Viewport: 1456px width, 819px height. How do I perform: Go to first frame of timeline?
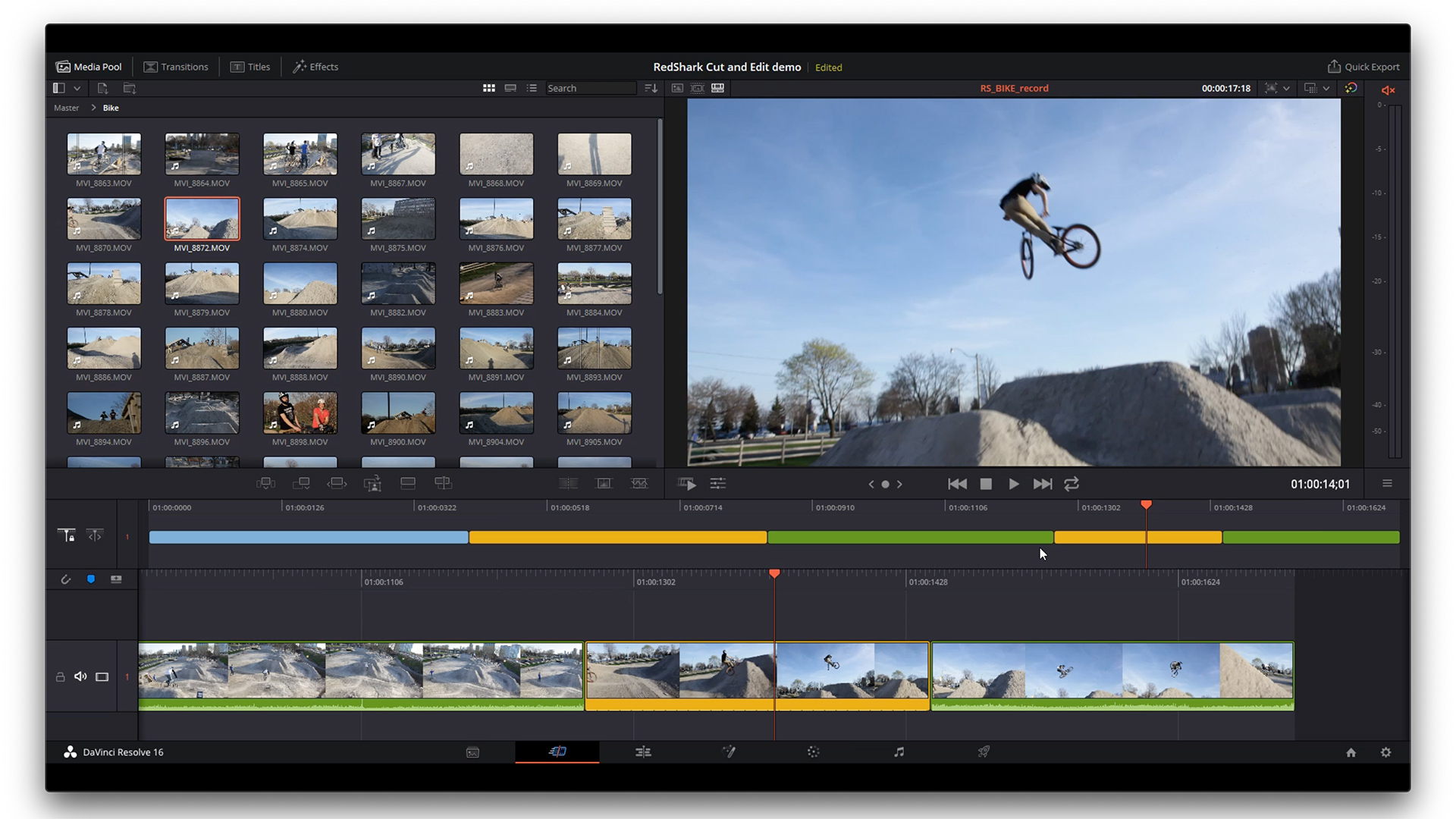click(957, 484)
